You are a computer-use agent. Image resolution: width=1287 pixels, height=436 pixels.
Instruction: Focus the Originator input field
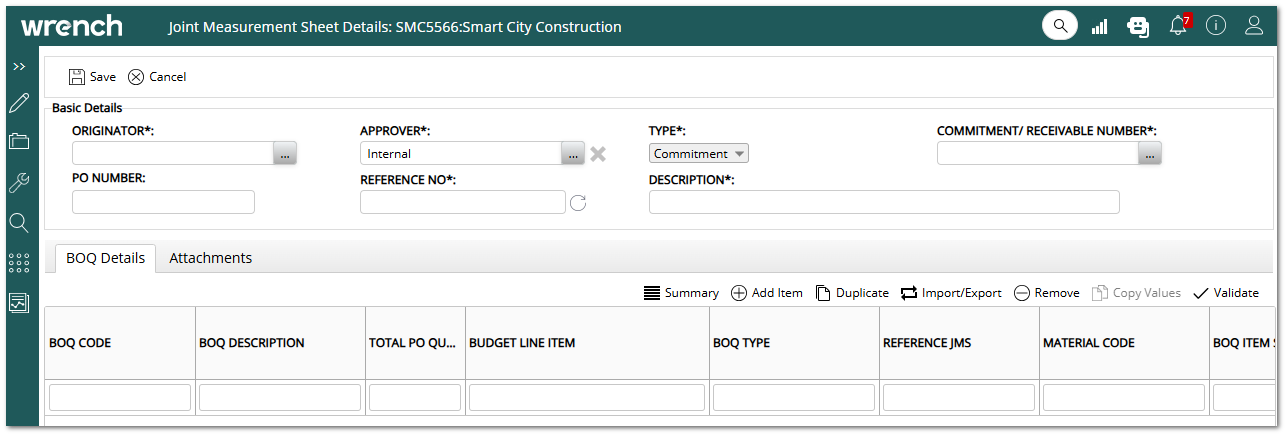(x=173, y=153)
